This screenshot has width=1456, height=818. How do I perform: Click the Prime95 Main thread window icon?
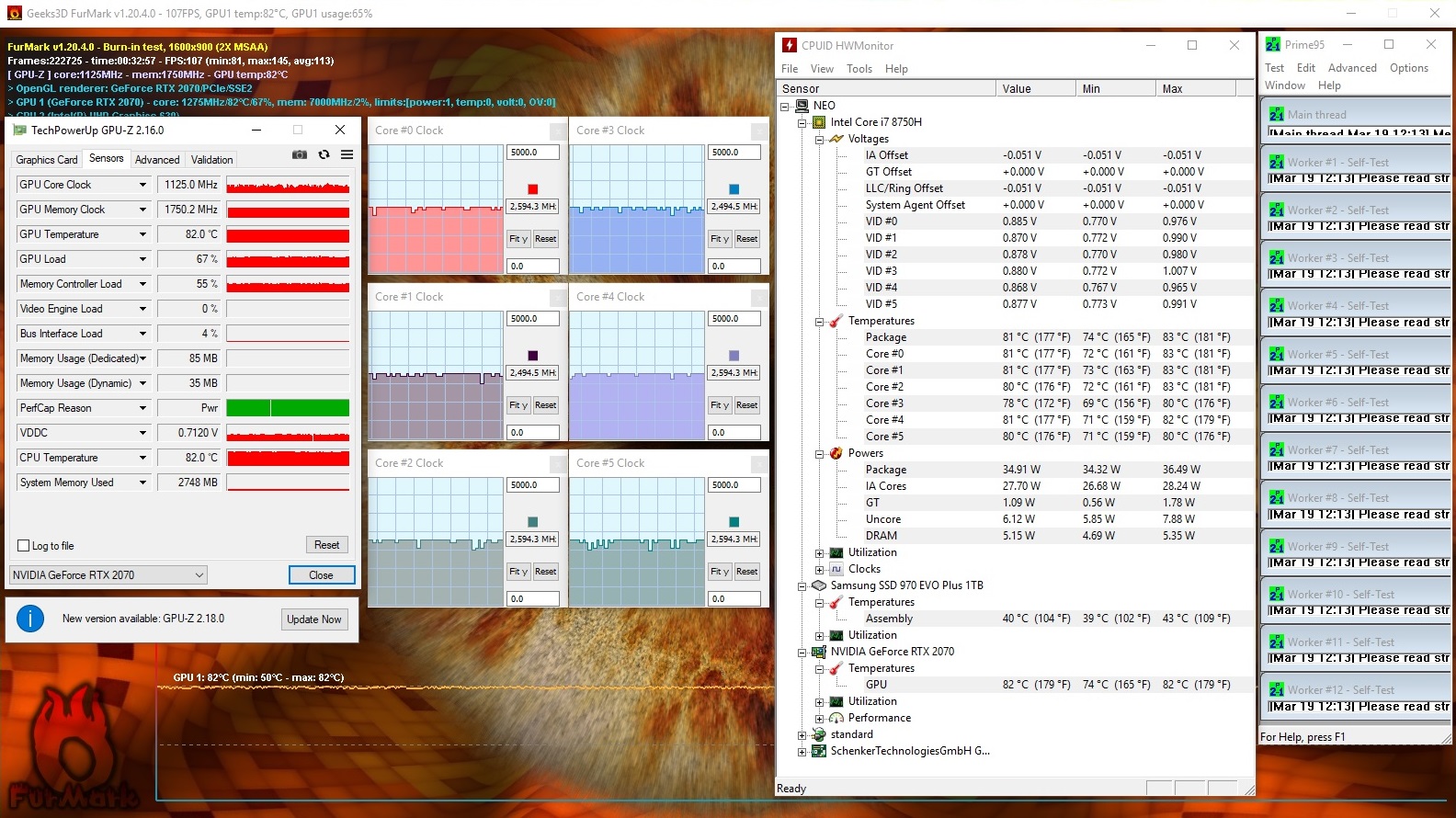(1277, 114)
